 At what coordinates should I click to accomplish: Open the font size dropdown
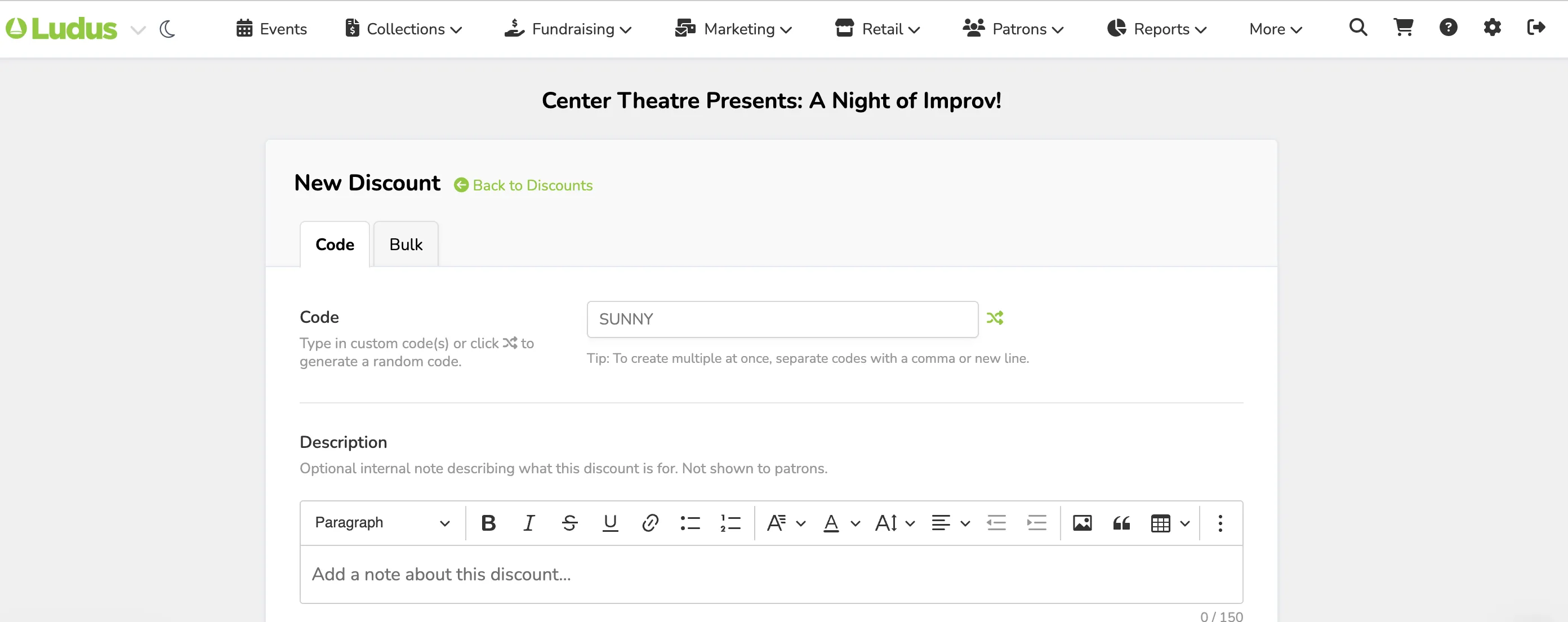coord(895,523)
